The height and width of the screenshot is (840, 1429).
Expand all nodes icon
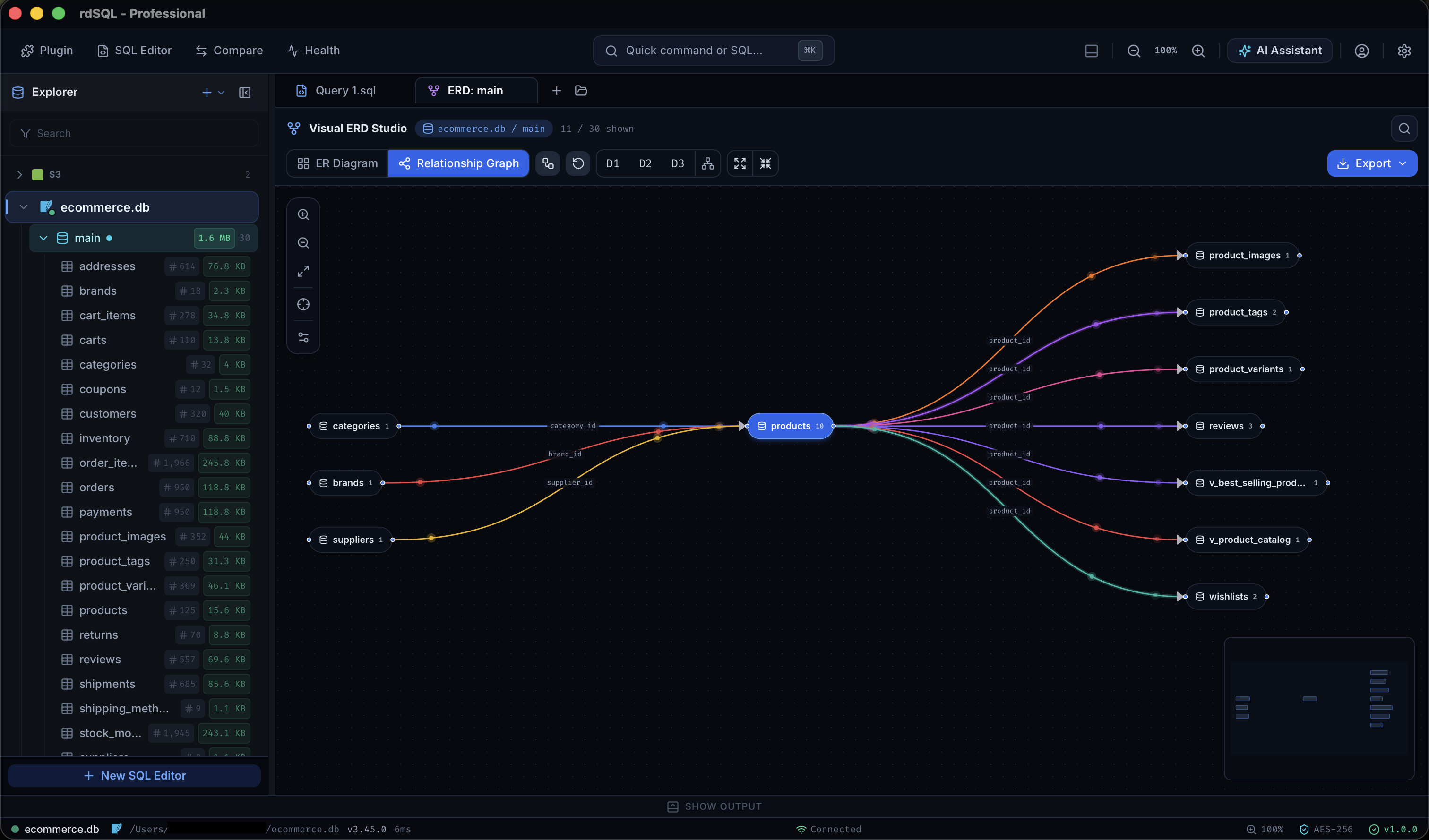[740, 163]
